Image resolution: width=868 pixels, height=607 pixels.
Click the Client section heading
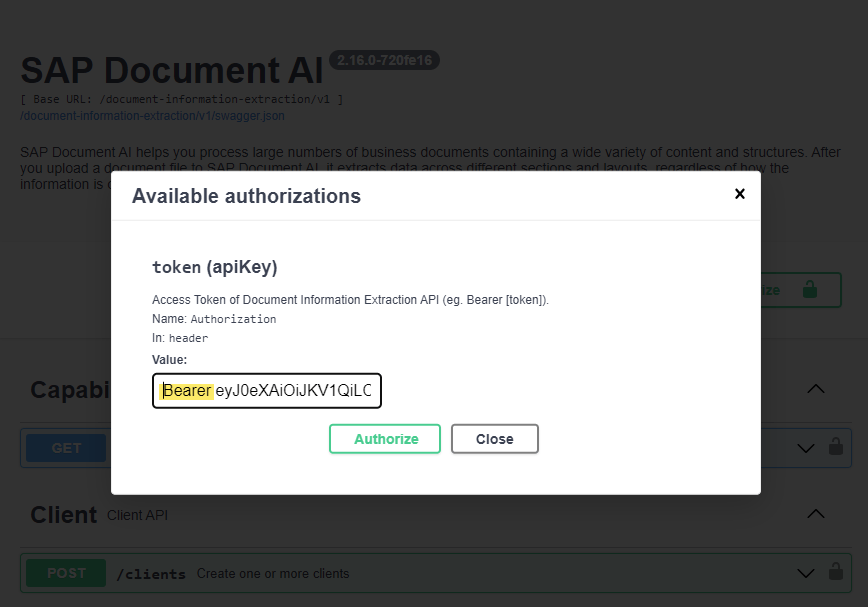pos(64,515)
